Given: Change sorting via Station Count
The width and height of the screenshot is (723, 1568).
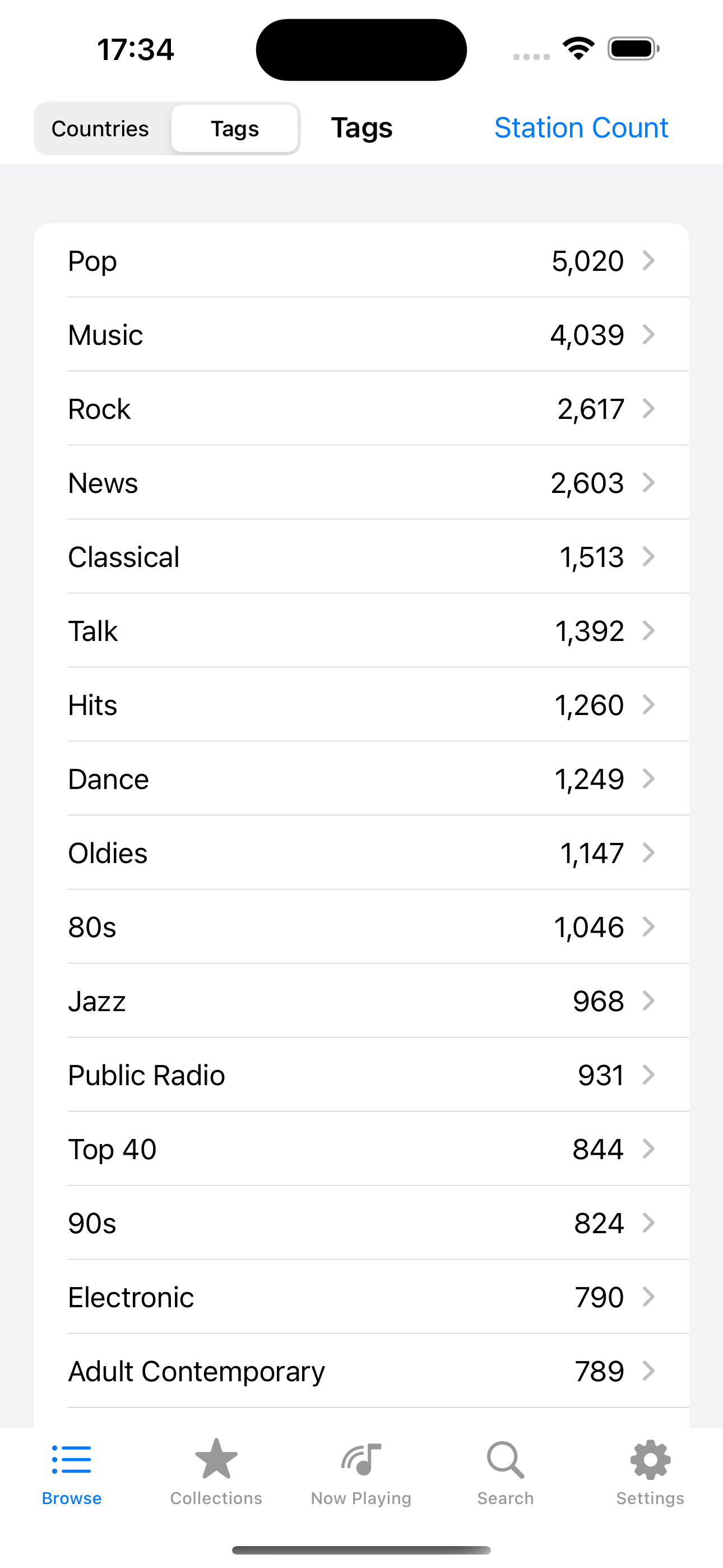Looking at the screenshot, I should [581, 128].
